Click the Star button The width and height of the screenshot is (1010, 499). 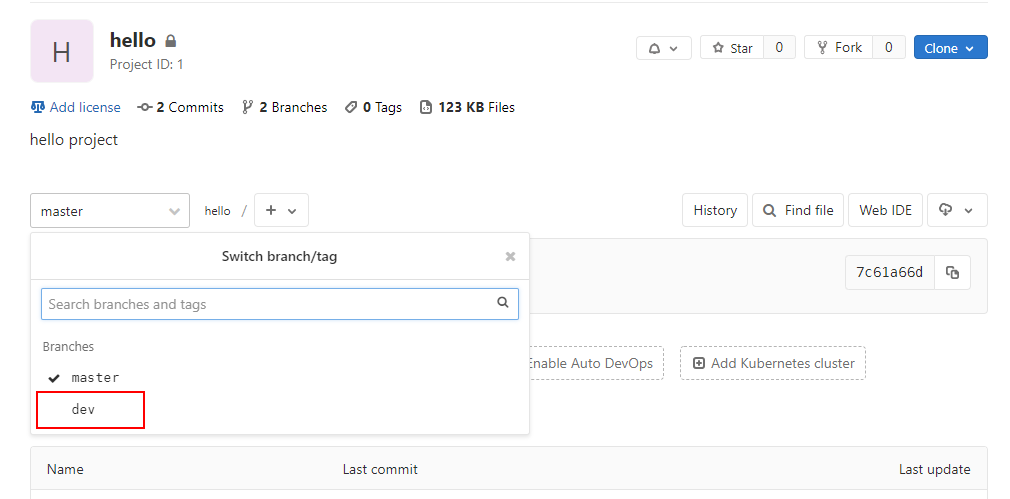pos(732,48)
